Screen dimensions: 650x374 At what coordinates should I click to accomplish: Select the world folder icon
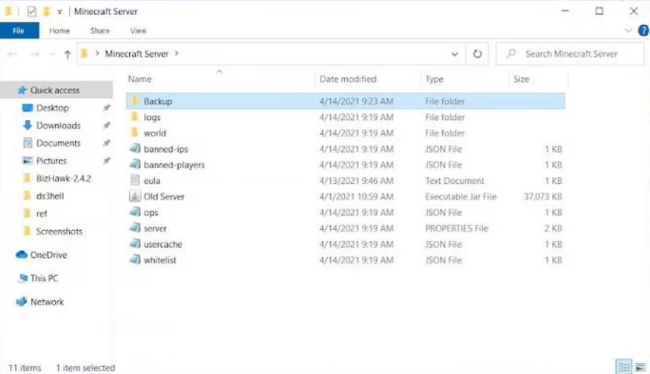[x=135, y=133]
